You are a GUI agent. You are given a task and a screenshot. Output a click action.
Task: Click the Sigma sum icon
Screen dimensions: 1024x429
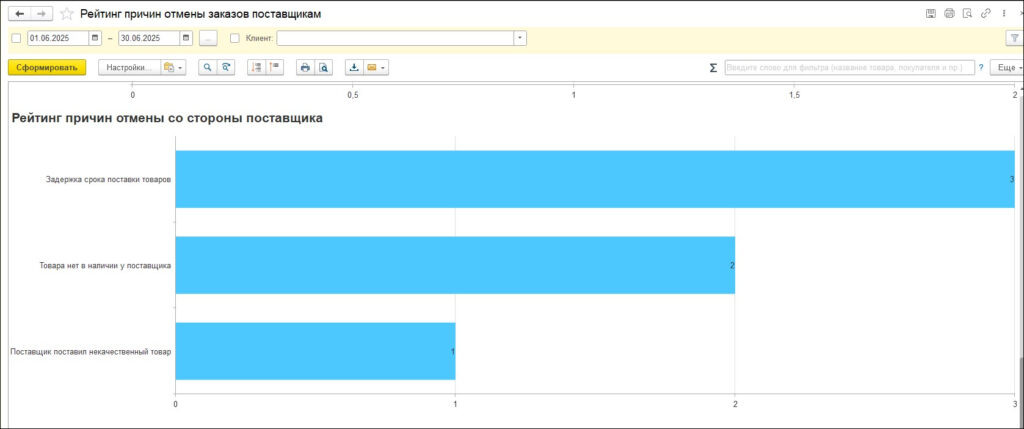(713, 67)
